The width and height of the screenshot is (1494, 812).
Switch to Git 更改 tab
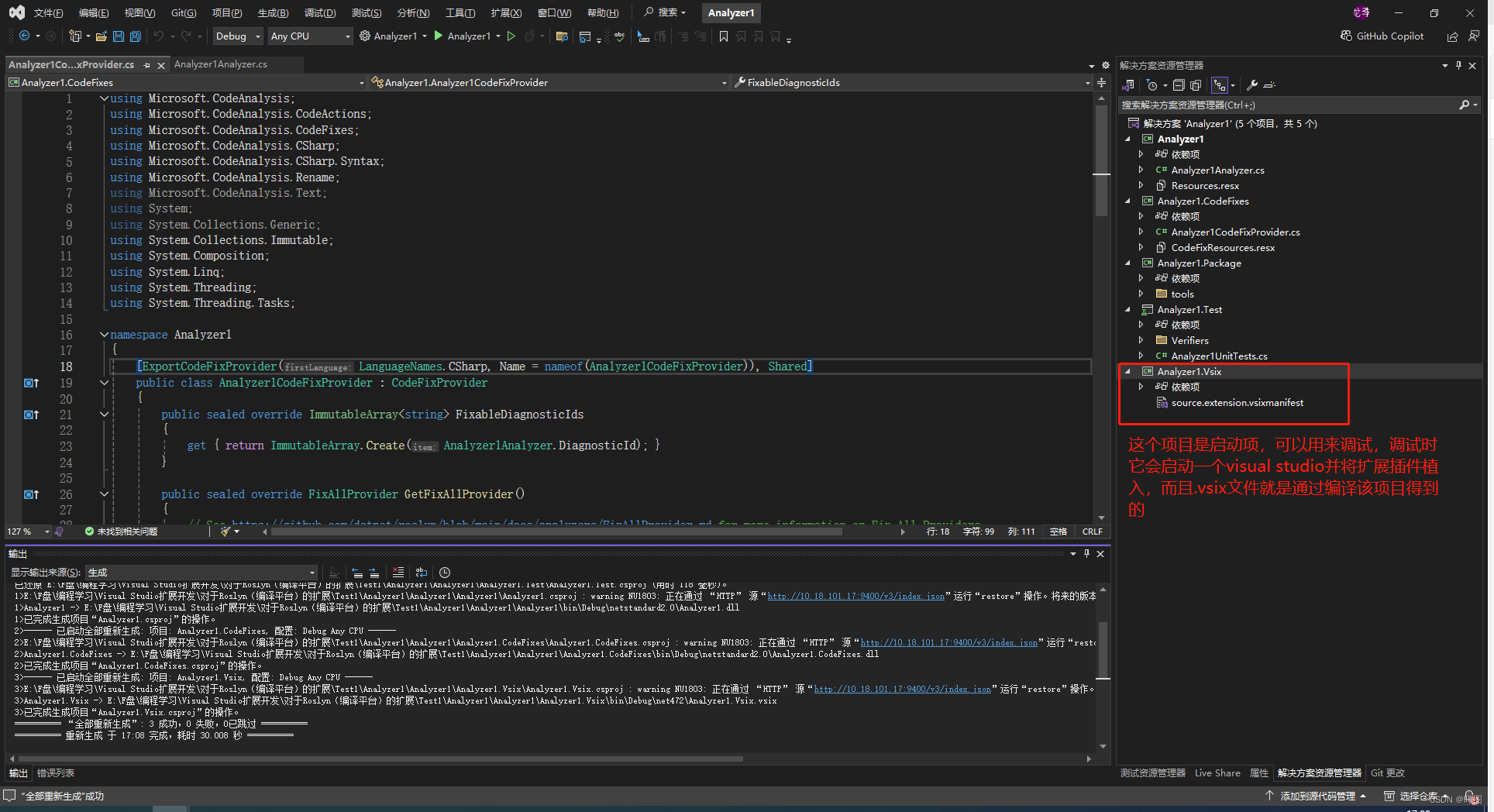click(1387, 773)
